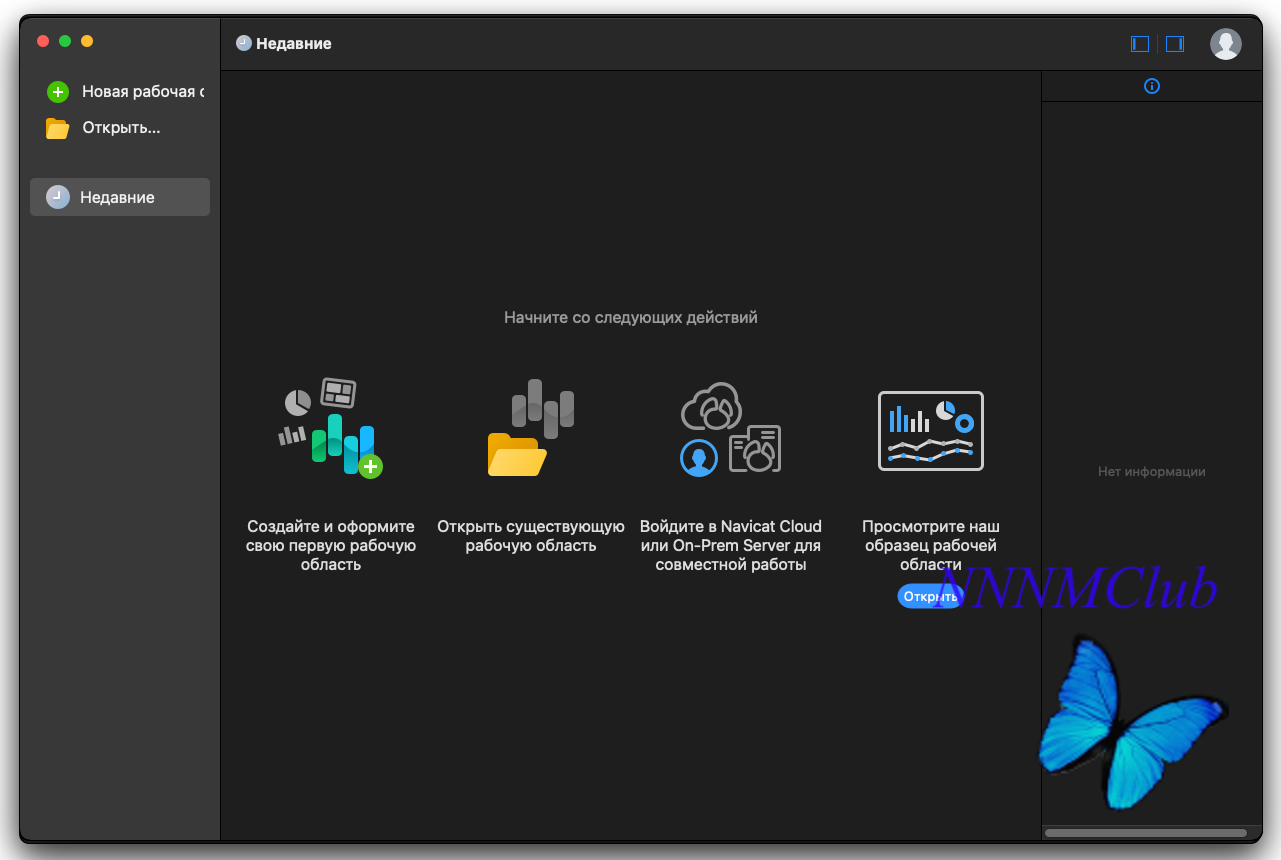Screen dimensions: 1281x860
Task: Toggle the left sidebar panel
Action: [1140, 44]
